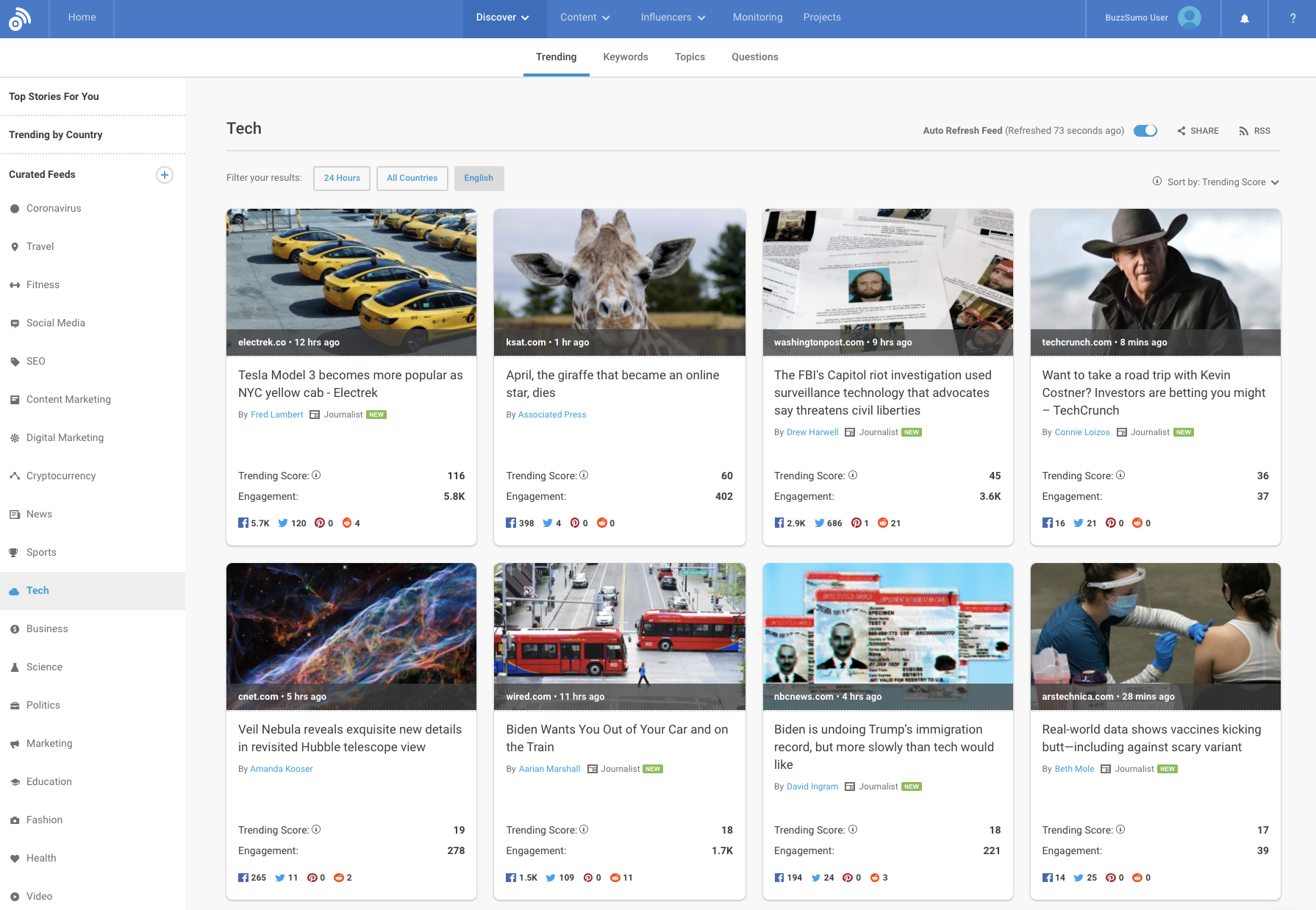
Task: Add a new curated feed with plus icon
Action: 165,175
